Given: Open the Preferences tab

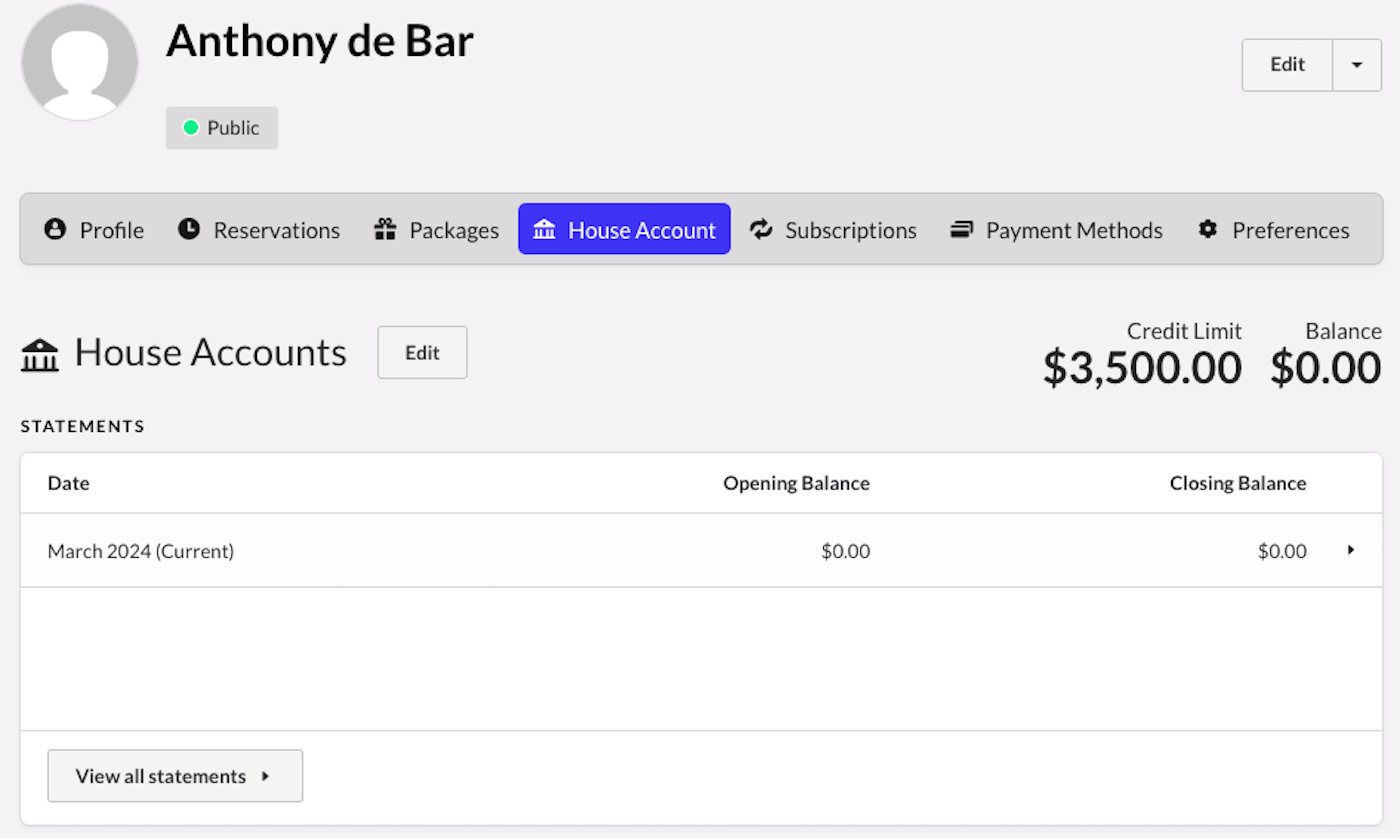Looking at the screenshot, I should click(x=1273, y=230).
